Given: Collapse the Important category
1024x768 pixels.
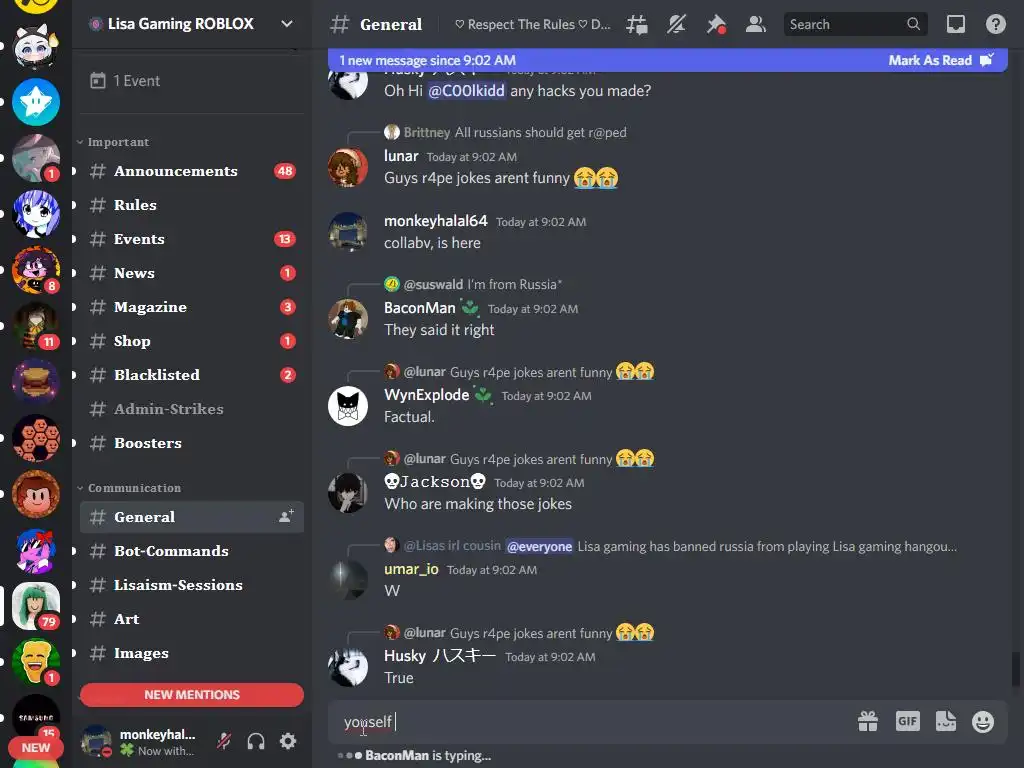Looking at the screenshot, I should (113, 142).
